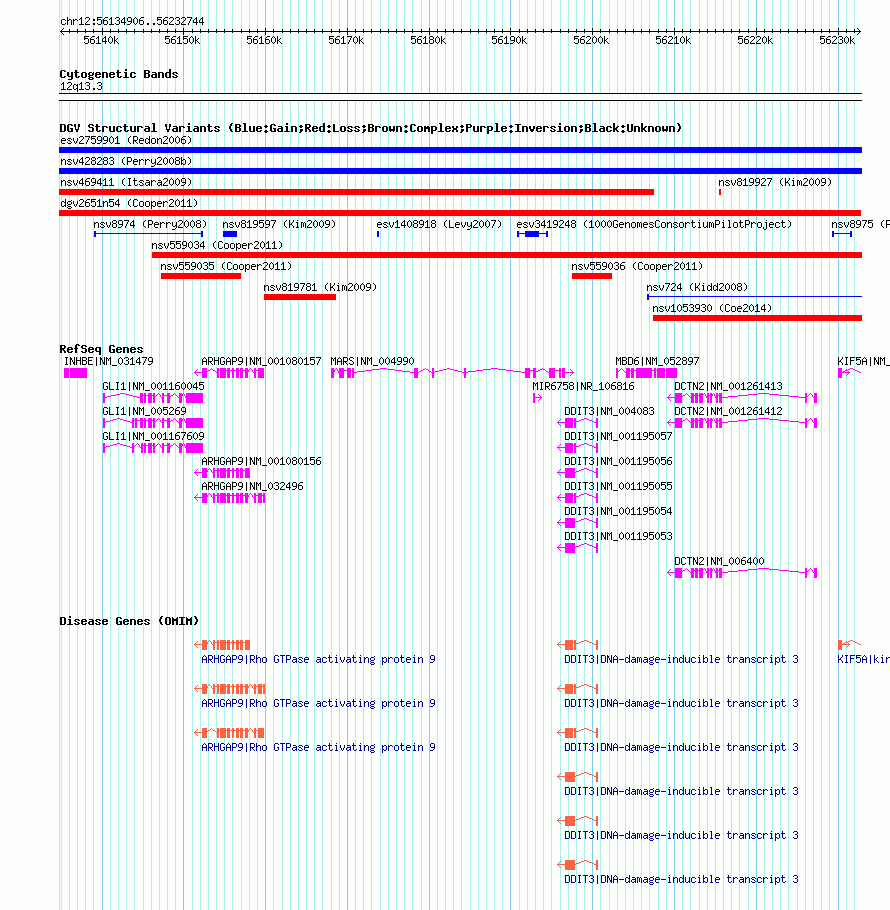890x910 pixels.
Task: Click the 56160k ruler tick label
Action: point(264,41)
